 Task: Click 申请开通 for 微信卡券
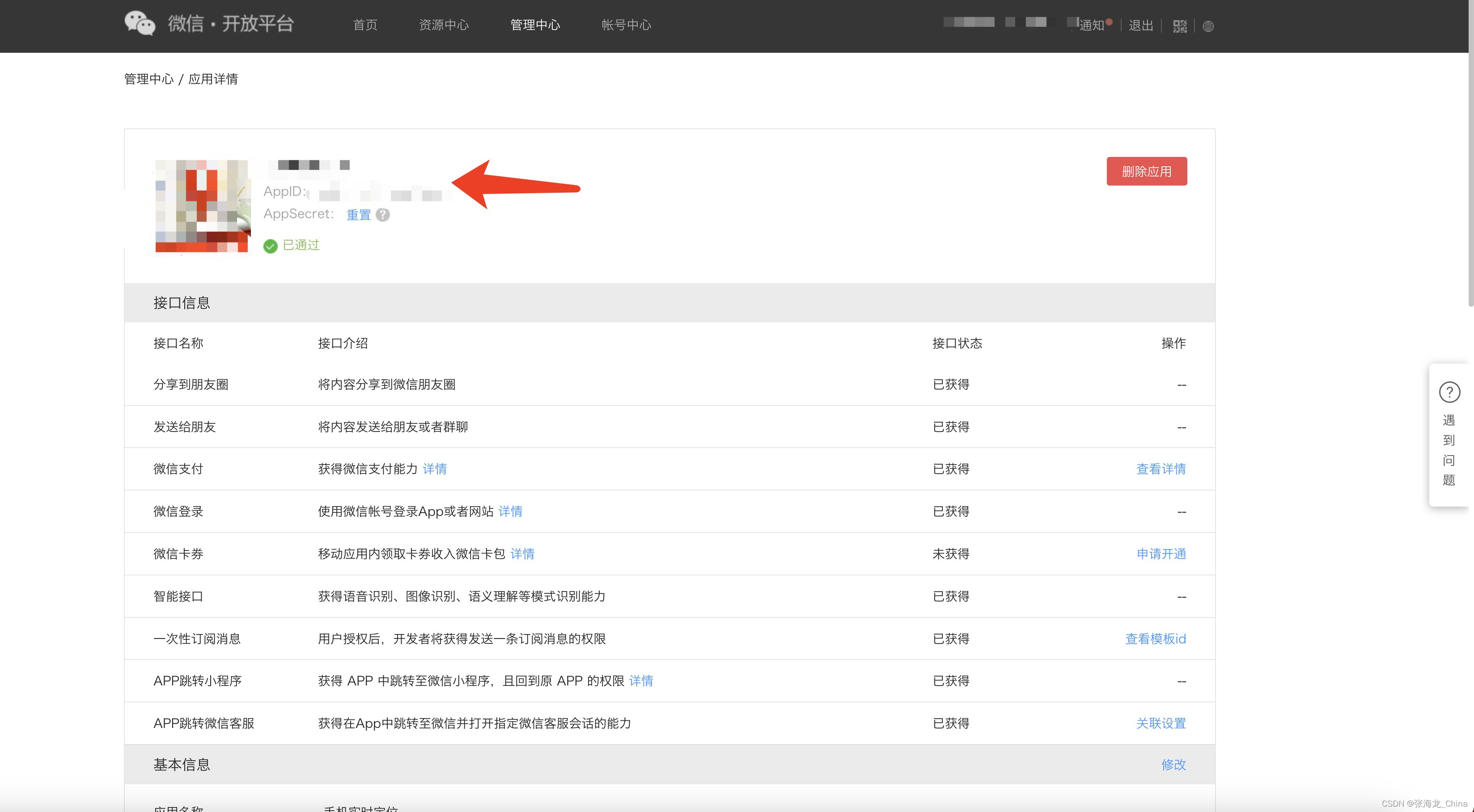click(1161, 554)
